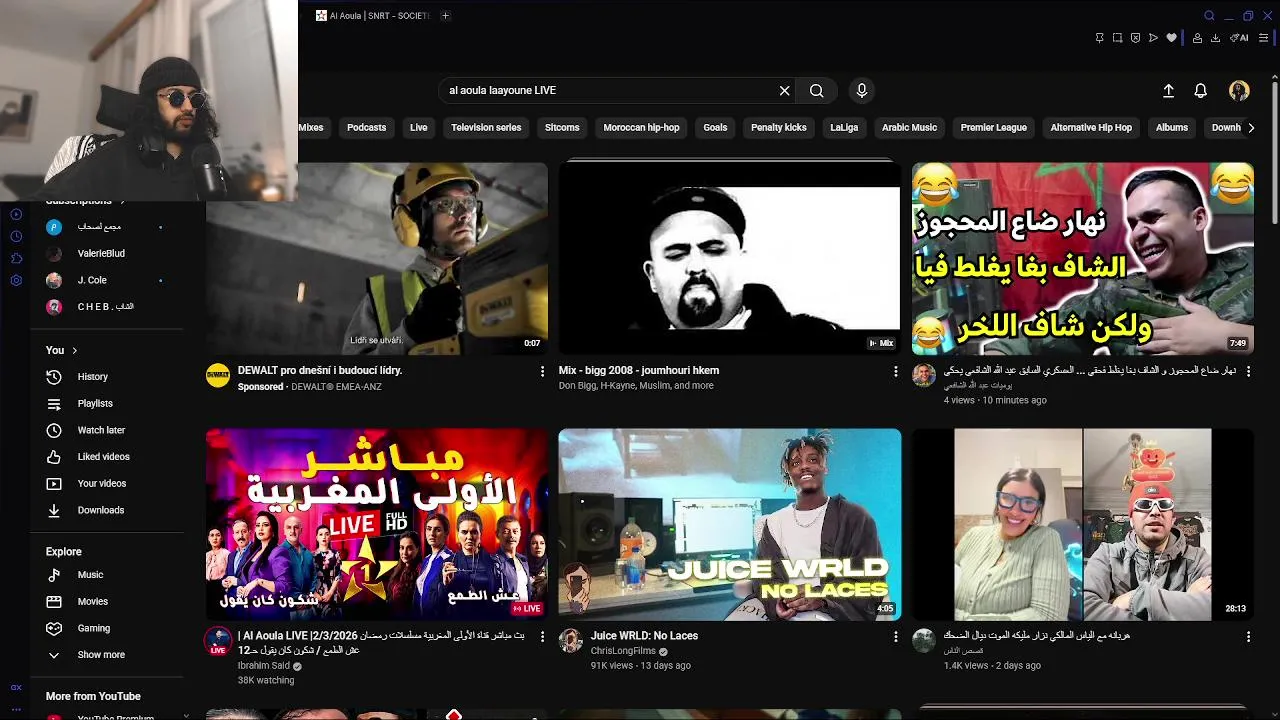Click the snapshot icon in browser toolbar
Screen dimensions: 1280x720
coord(1117,38)
